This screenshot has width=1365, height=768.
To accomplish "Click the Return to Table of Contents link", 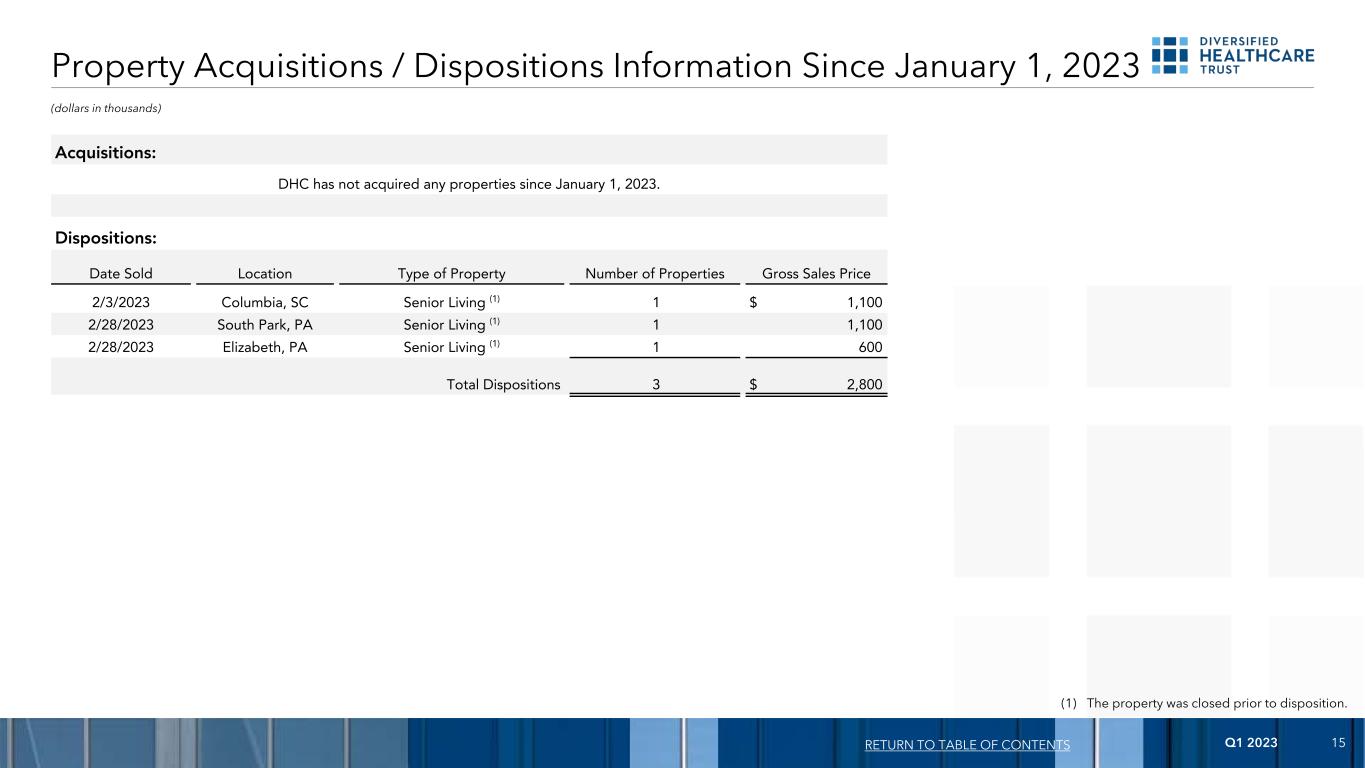I will click(x=965, y=745).
